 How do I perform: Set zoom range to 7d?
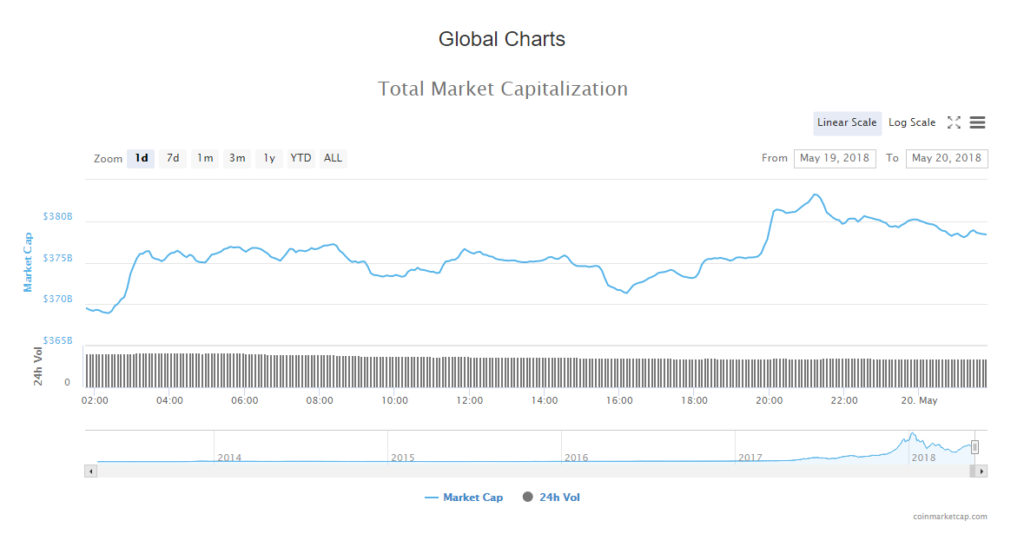point(173,158)
